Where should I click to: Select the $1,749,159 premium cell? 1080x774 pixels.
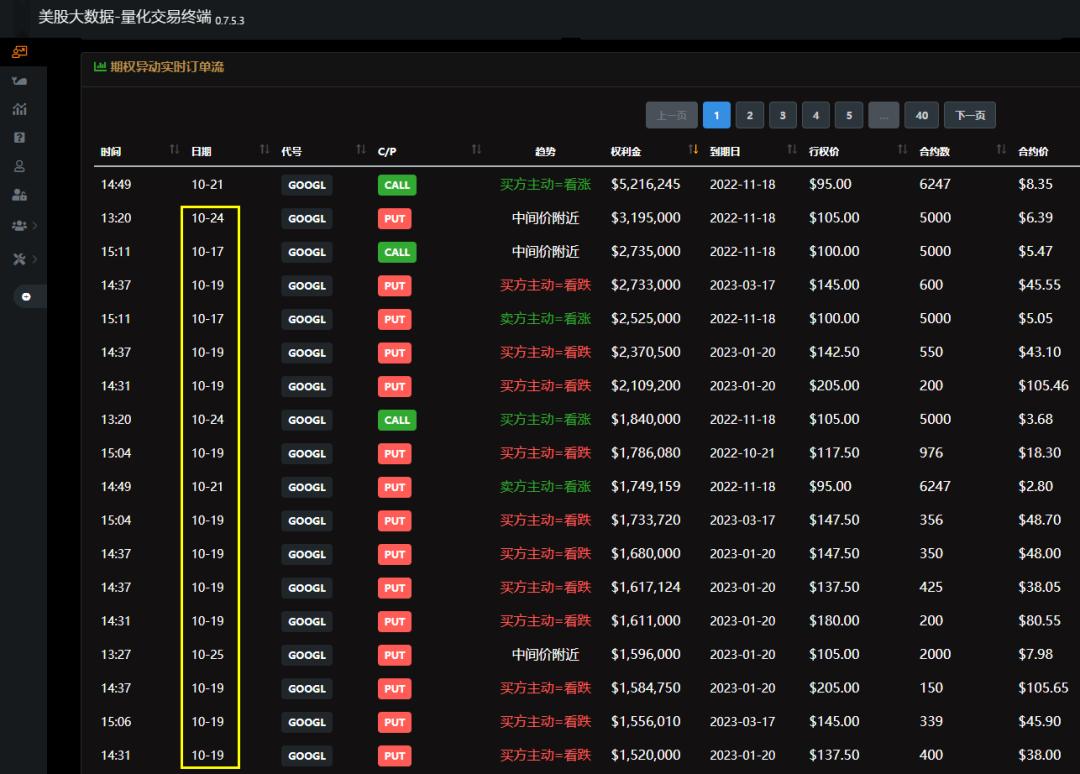click(645, 486)
